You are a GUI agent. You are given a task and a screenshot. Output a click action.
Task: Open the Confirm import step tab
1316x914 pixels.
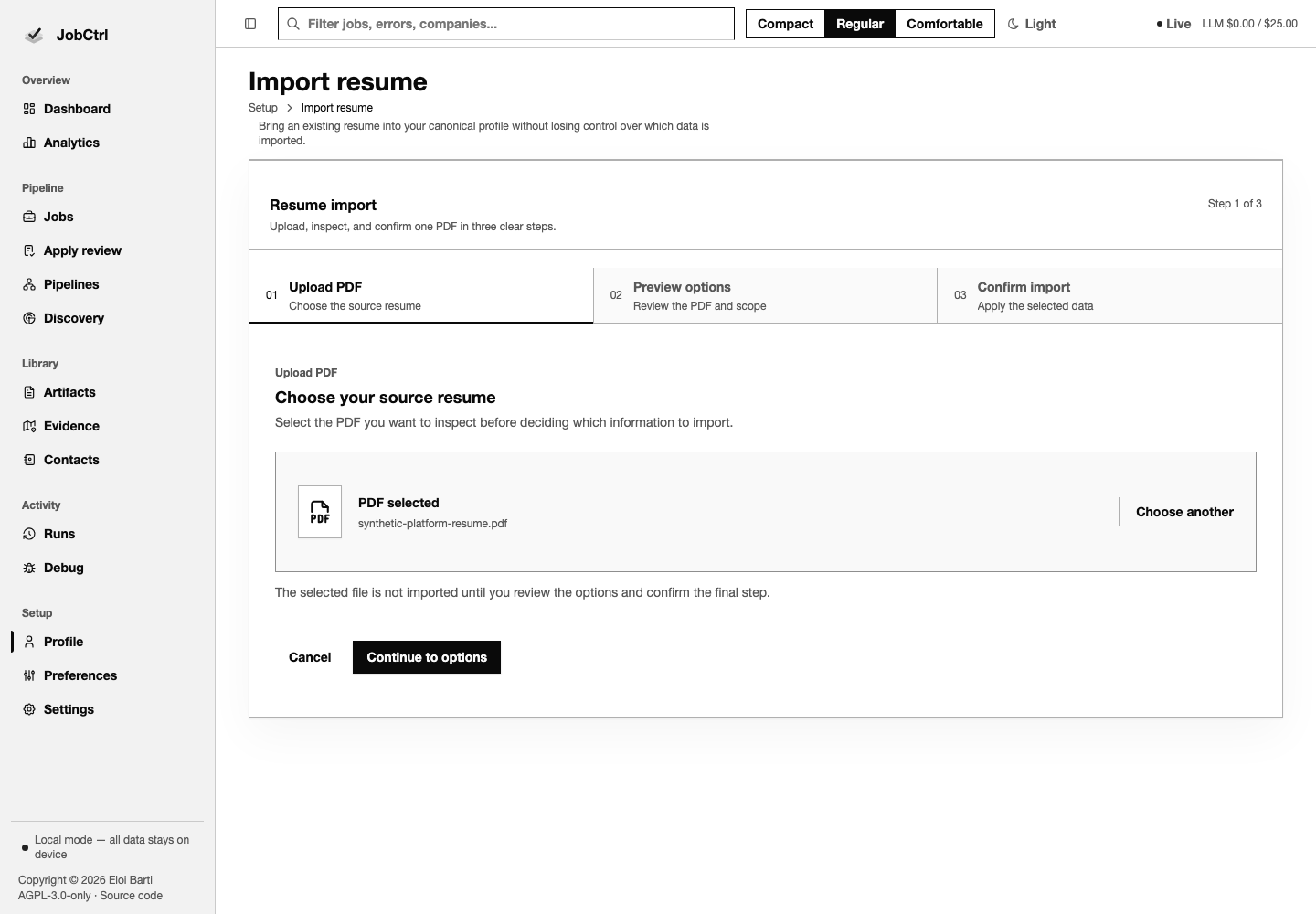(x=1109, y=295)
